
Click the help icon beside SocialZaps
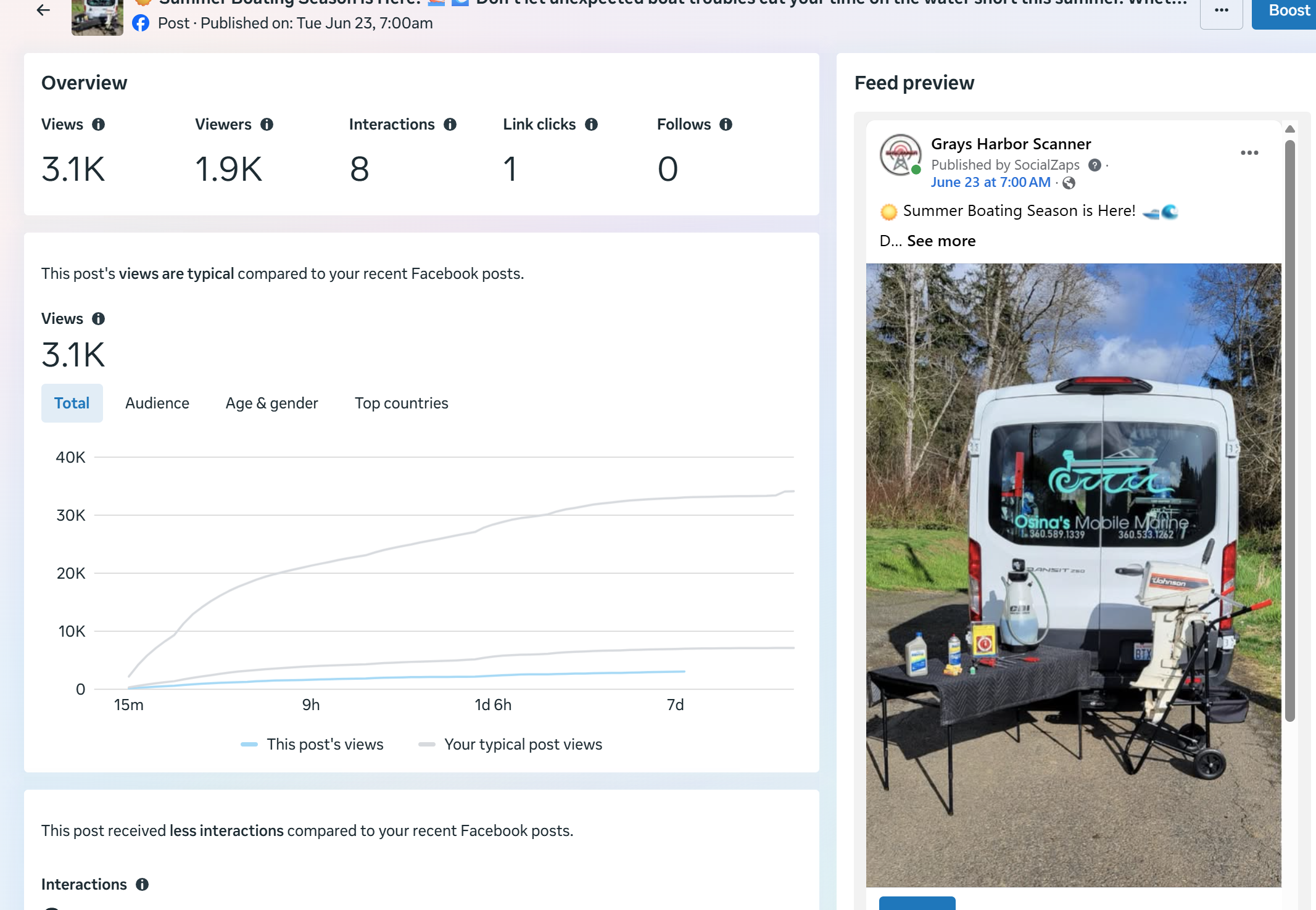pos(1095,165)
